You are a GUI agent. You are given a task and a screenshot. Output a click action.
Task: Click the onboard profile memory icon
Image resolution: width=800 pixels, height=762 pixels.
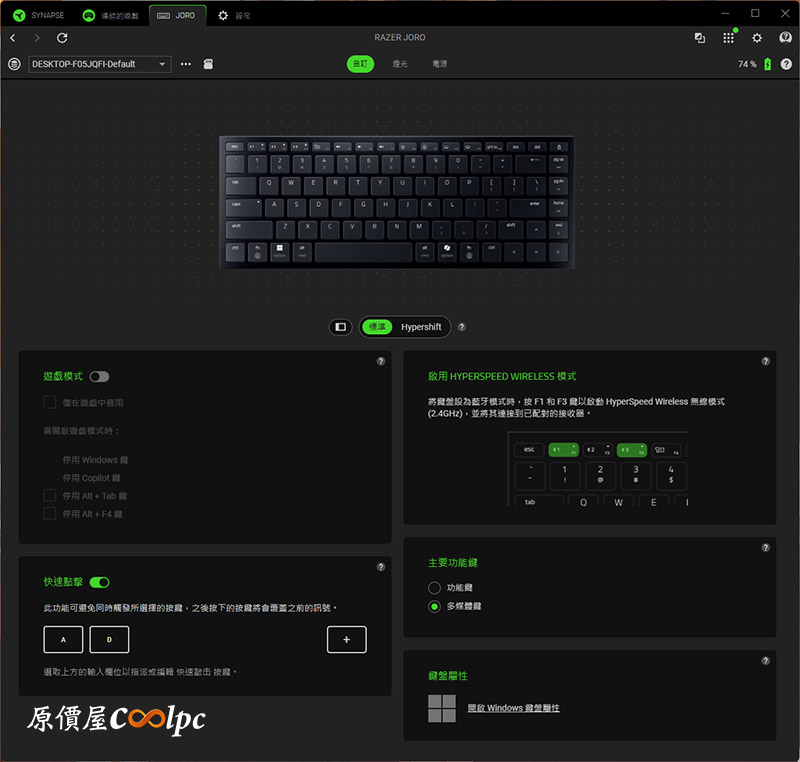point(208,64)
